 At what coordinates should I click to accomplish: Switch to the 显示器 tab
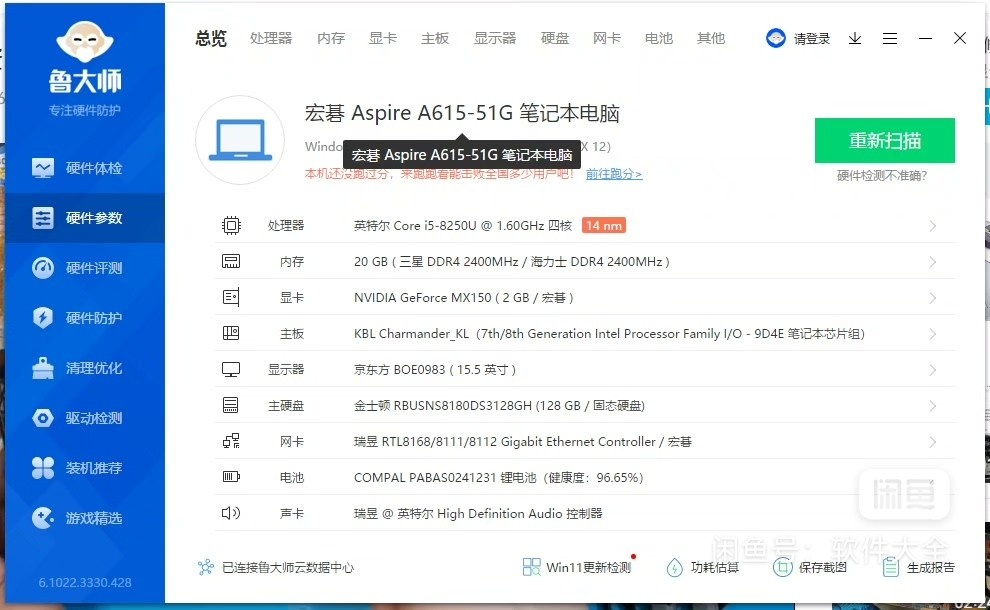[x=495, y=39]
